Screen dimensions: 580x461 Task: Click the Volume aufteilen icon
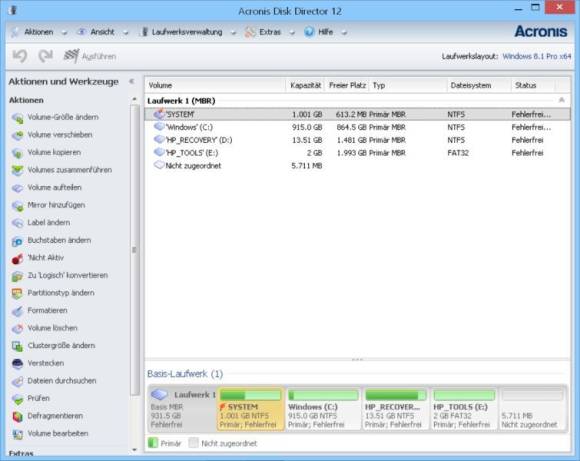click(x=17, y=188)
